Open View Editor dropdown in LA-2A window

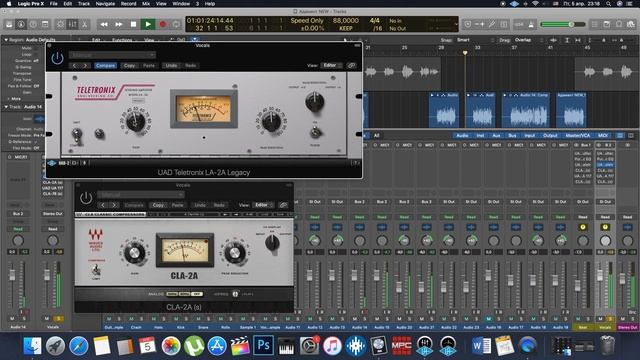(x=331, y=65)
